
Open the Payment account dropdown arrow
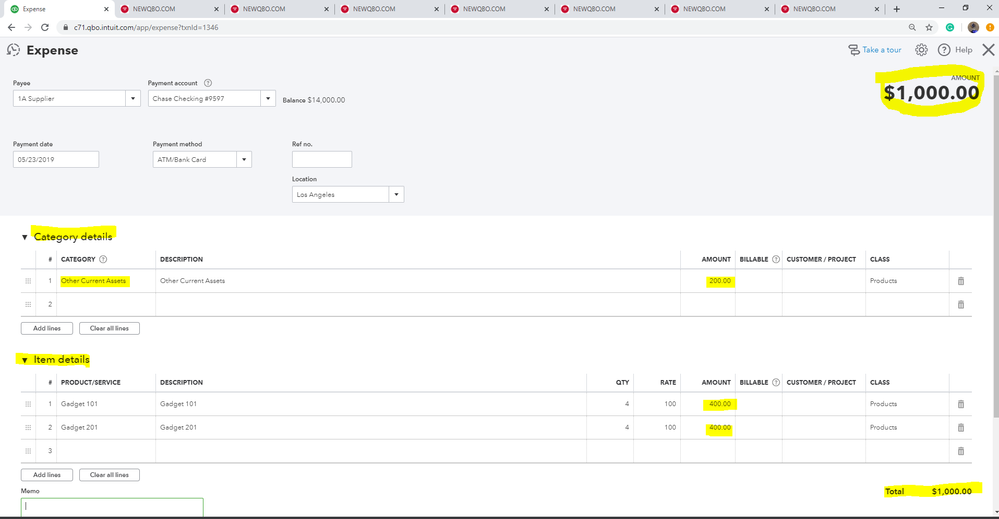click(x=268, y=99)
